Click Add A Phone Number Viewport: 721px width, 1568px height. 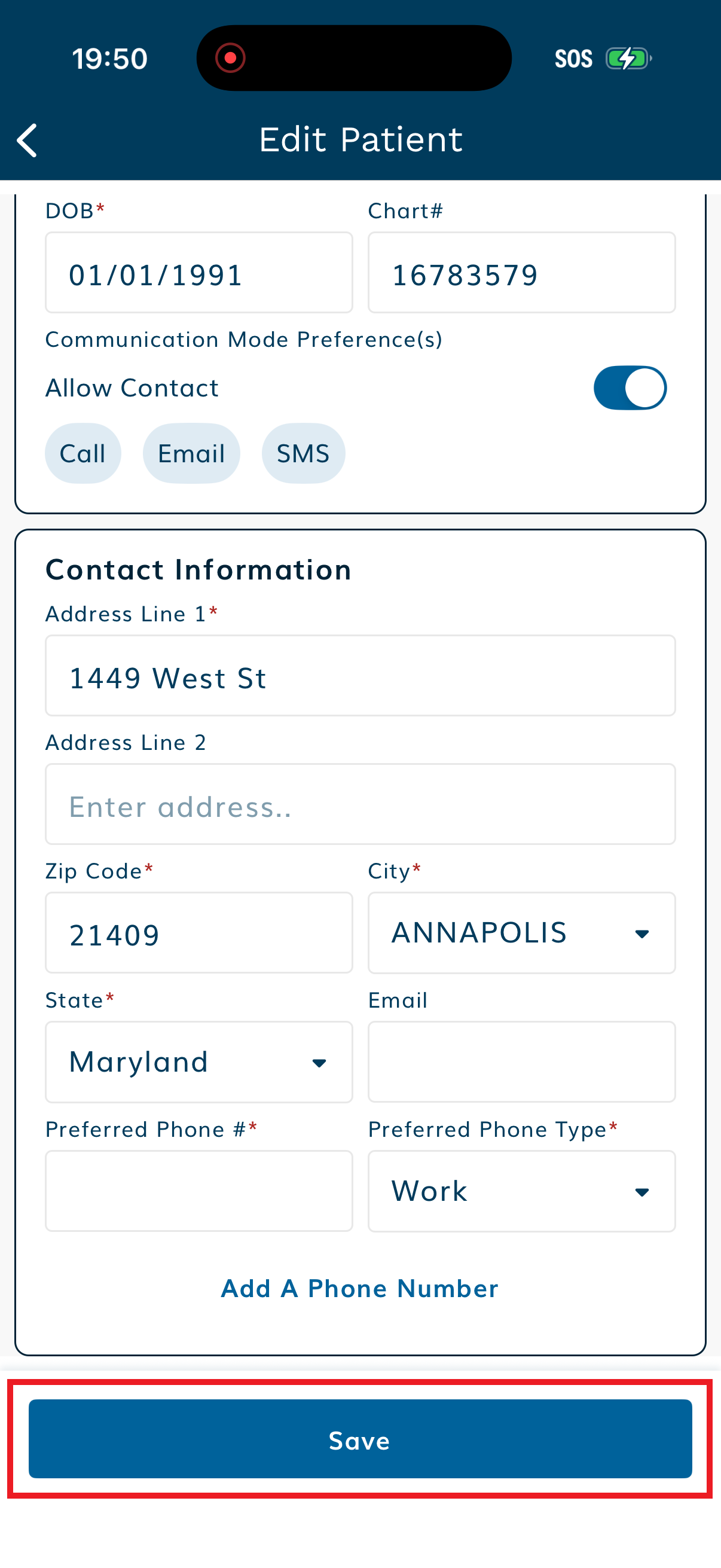pos(359,1288)
